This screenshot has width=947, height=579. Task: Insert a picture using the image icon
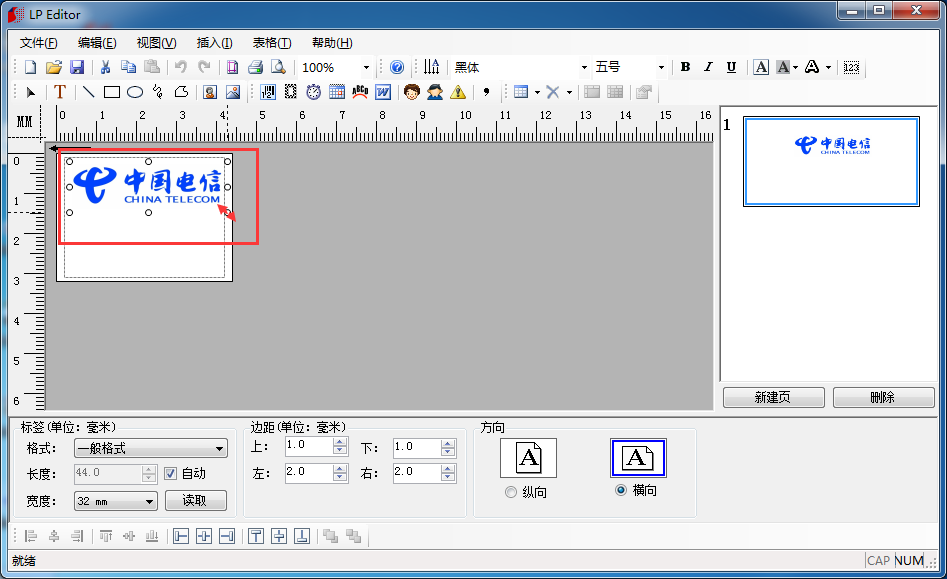pyautogui.click(x=233, y=92)
